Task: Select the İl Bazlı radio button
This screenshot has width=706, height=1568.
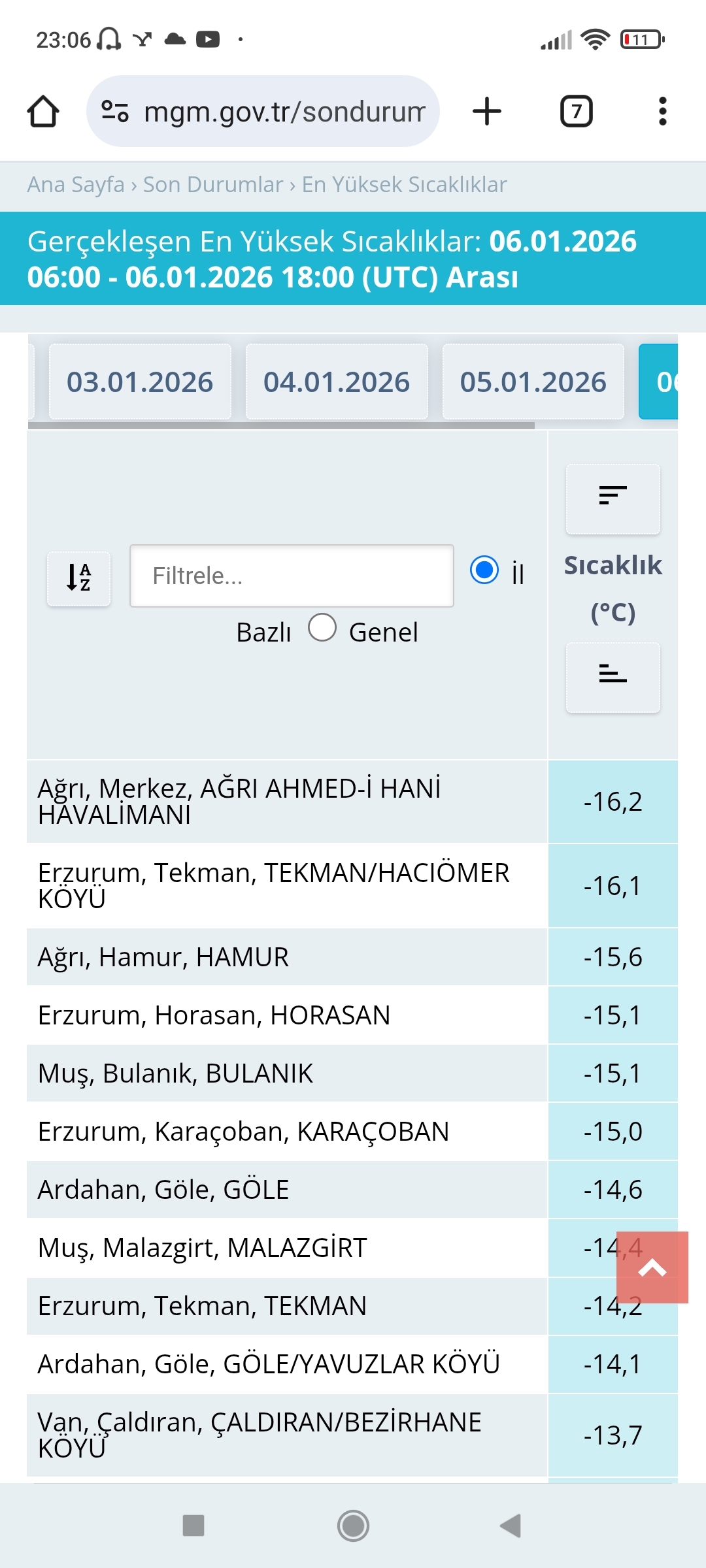Action: coord(484,570)
